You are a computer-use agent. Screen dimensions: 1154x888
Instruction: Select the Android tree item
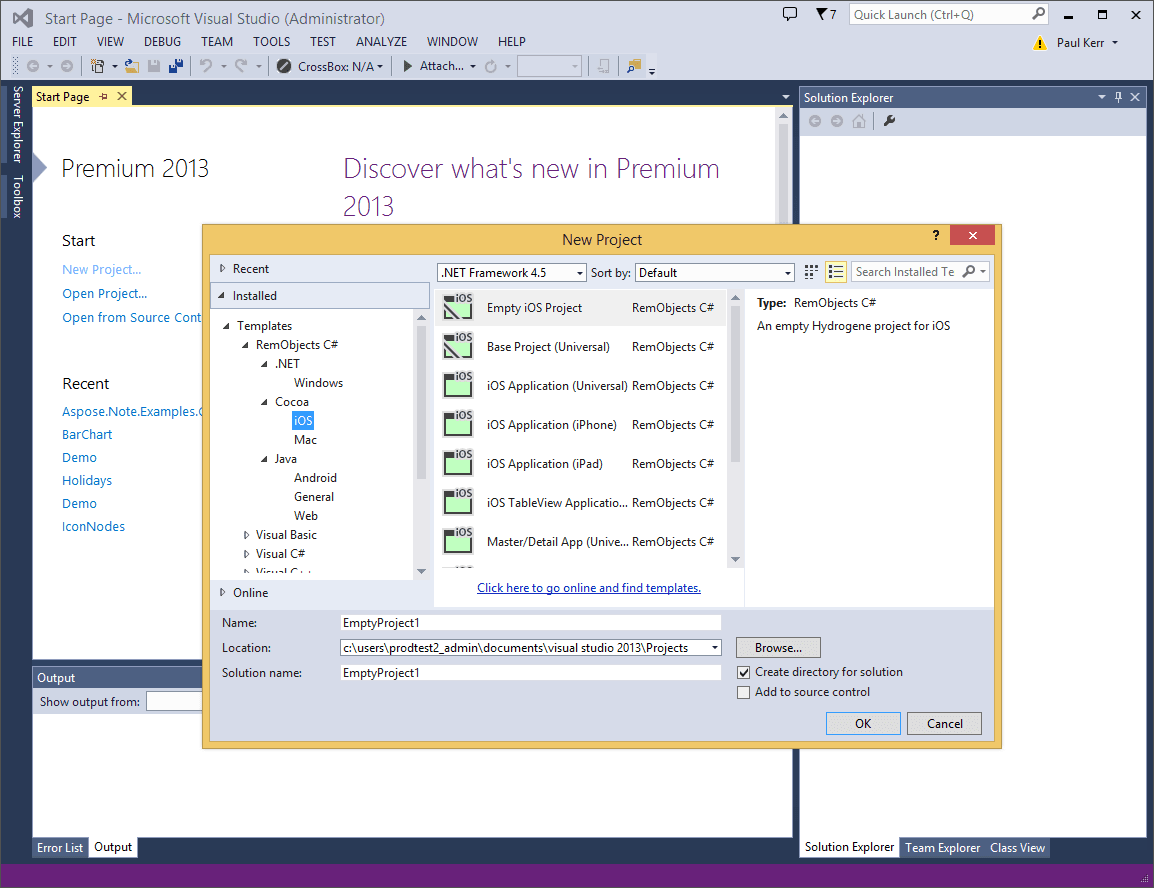click(x=315, y=478)
